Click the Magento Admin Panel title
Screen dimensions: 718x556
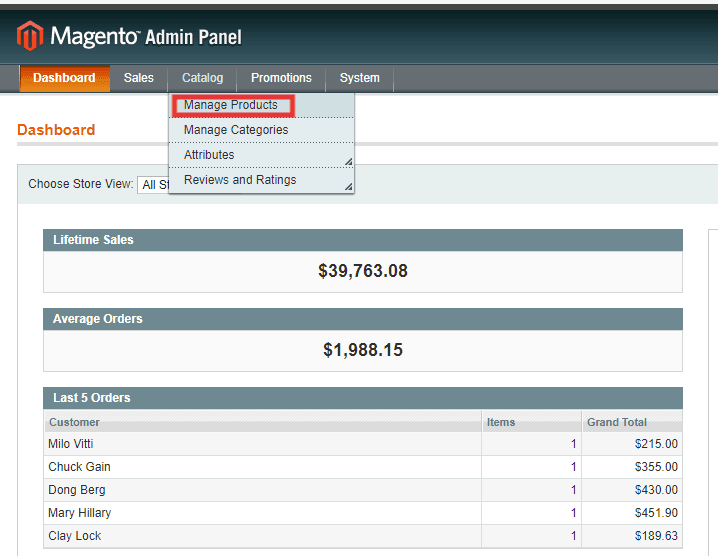[146, 36]
